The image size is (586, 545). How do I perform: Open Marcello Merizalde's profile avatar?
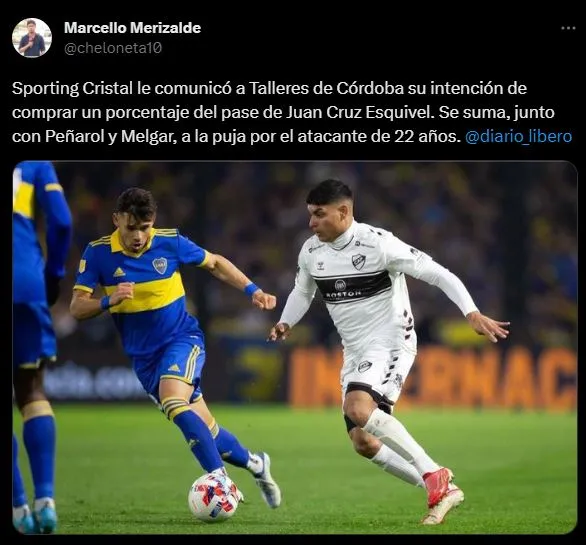pos(32,37)
